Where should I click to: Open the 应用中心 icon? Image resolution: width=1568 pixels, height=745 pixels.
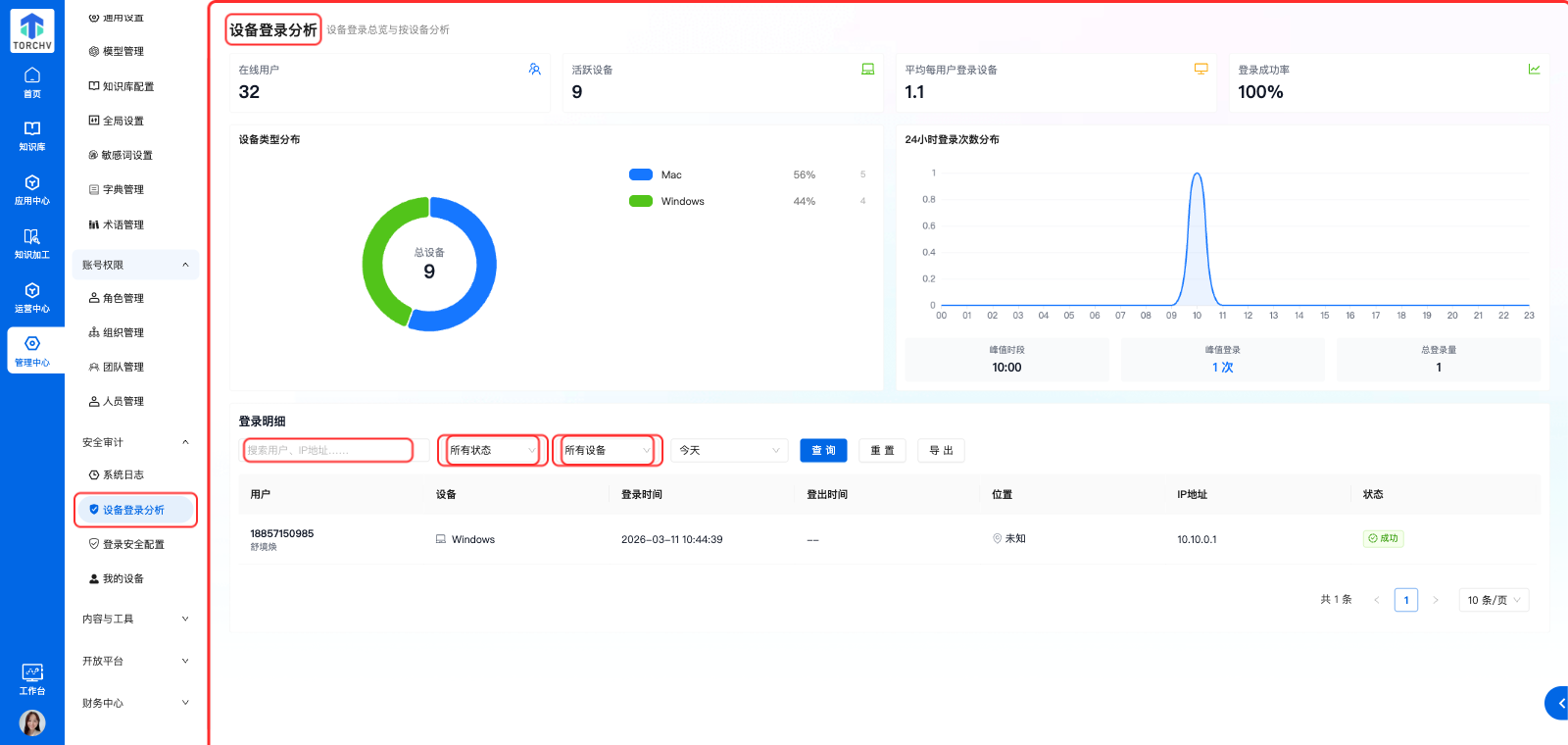point(32,190)
